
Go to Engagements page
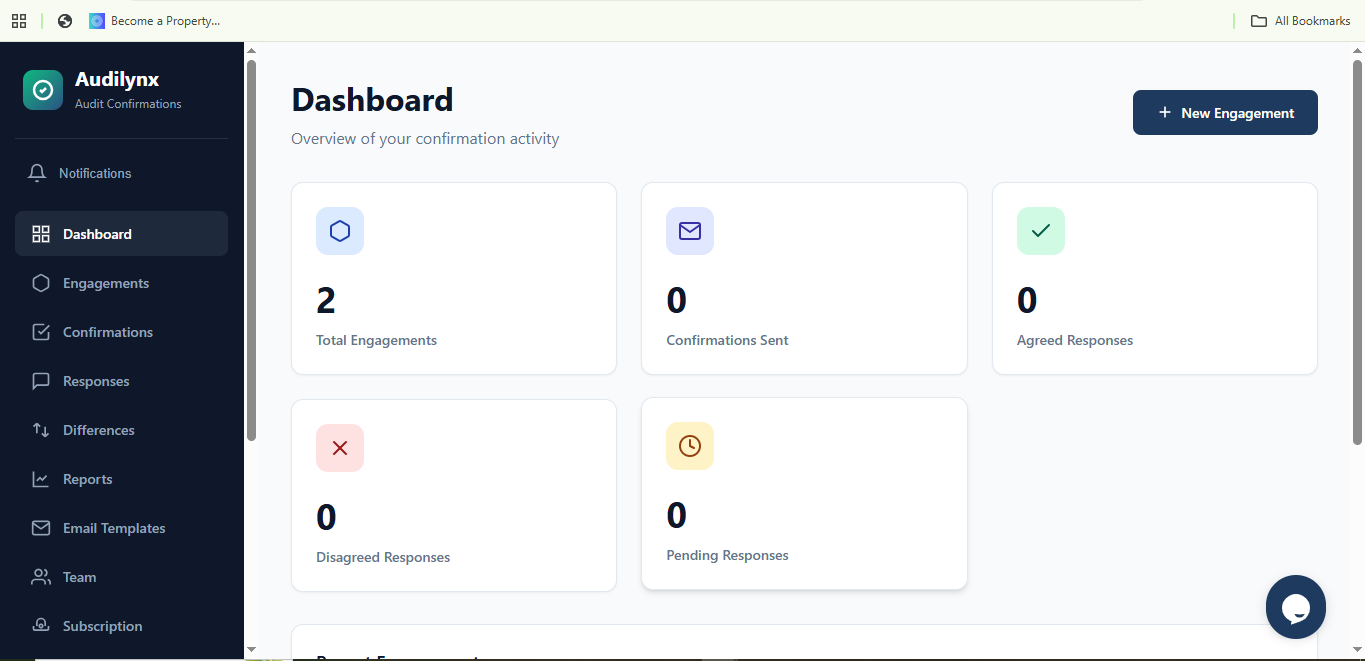click(121, 283)
